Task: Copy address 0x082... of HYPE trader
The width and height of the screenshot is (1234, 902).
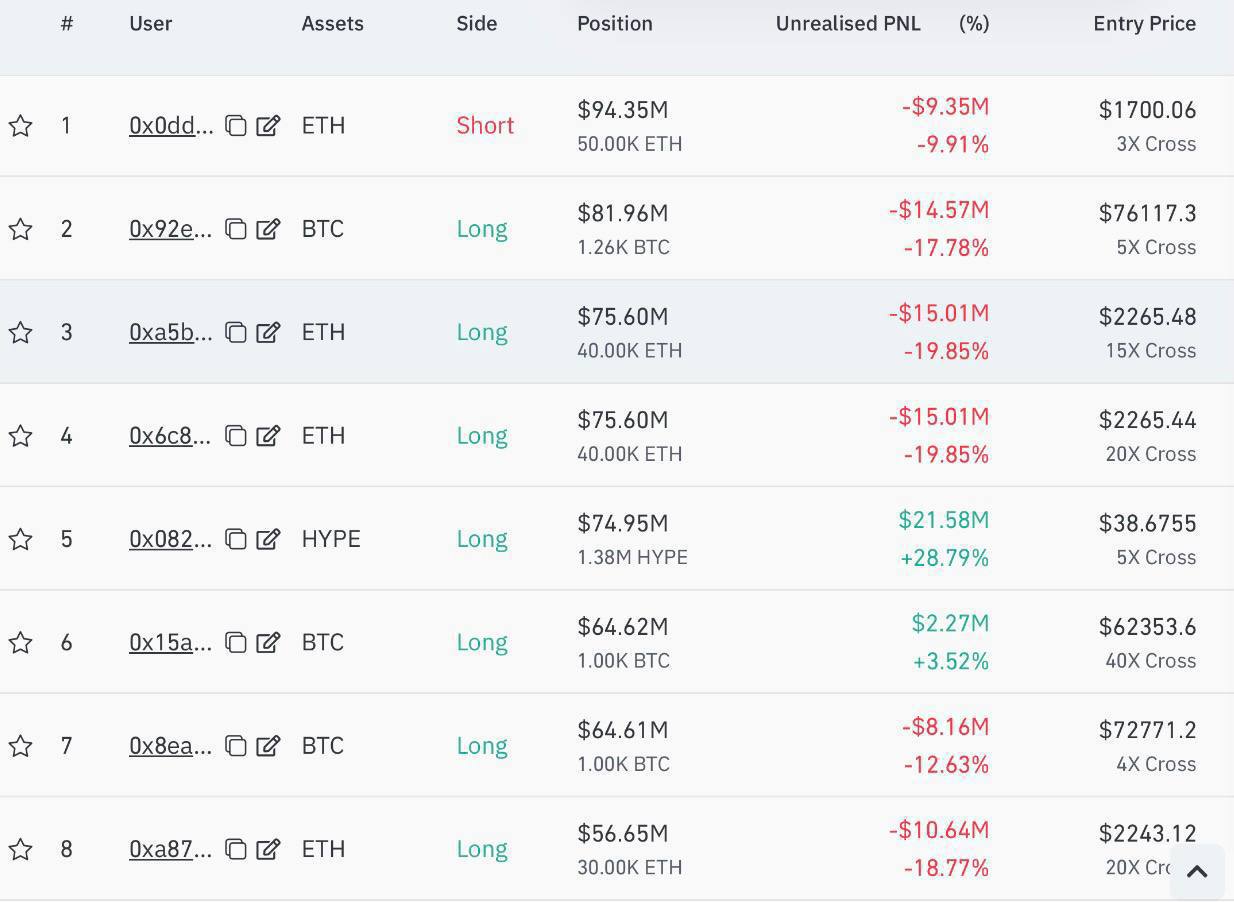Action: pos(235,539)
